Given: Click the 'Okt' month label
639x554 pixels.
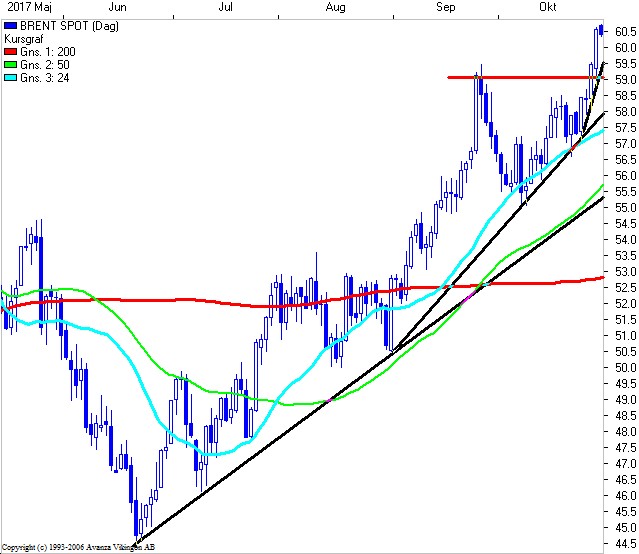Looking at the screenshot, I should pos(548,7).
